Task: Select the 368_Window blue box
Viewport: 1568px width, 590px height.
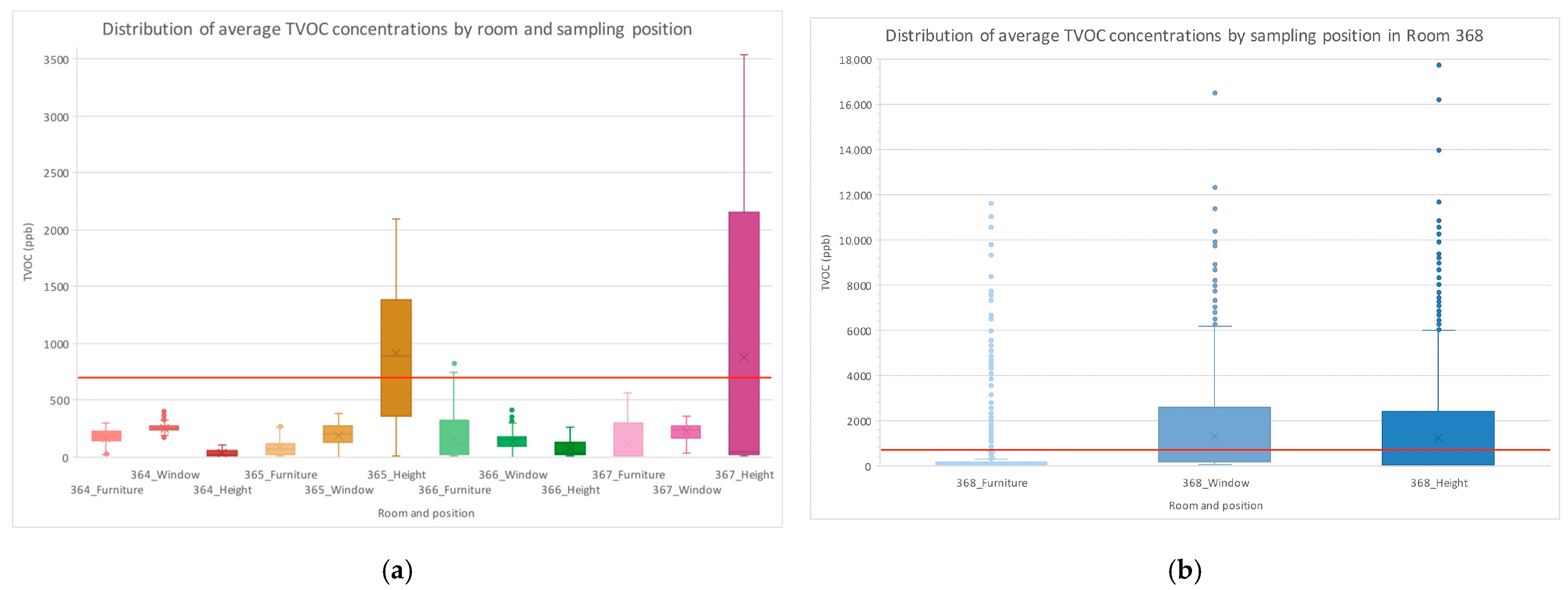Action: coord(1214,420)
